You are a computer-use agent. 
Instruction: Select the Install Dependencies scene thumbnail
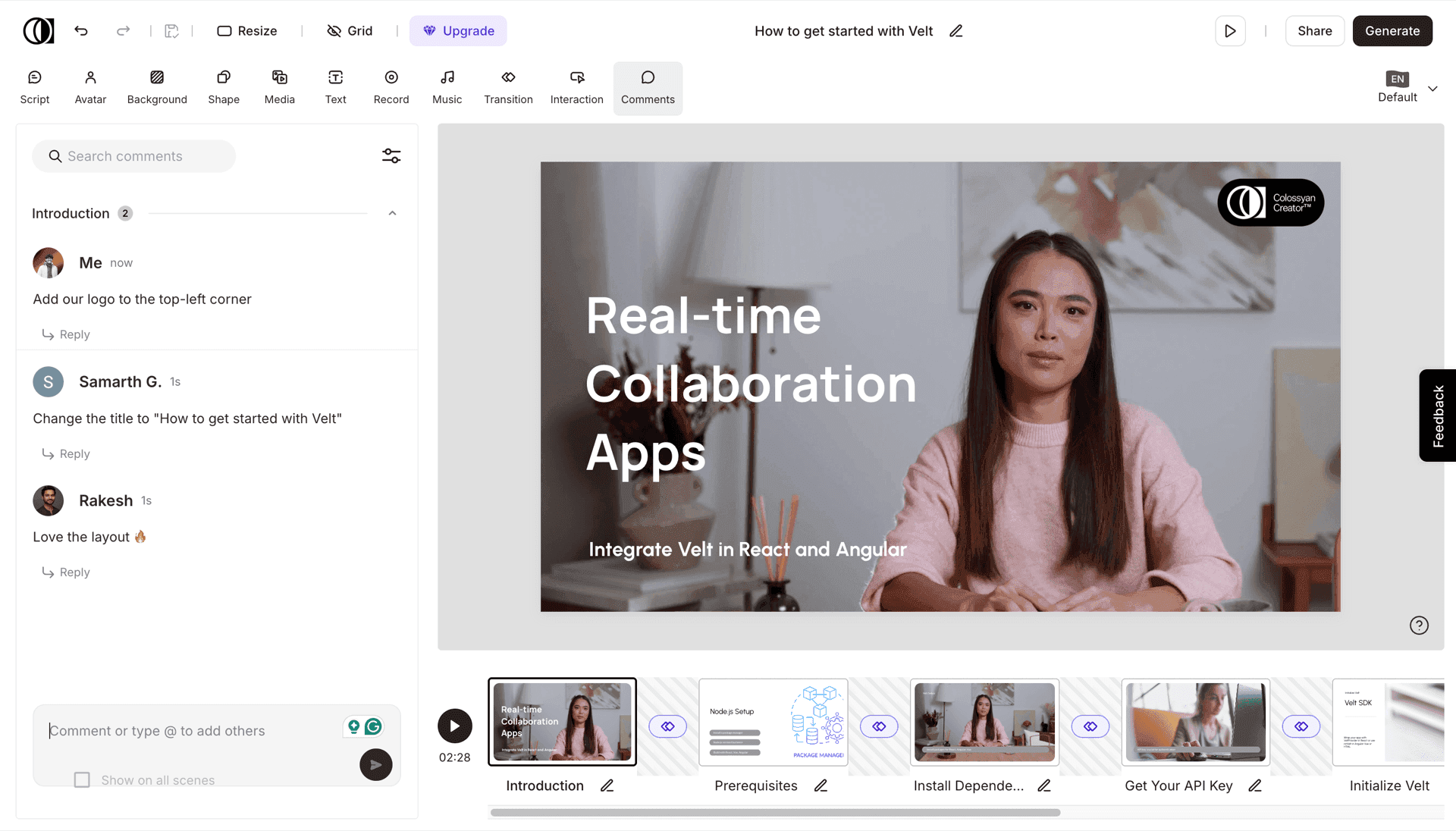(x=984, y=722)
